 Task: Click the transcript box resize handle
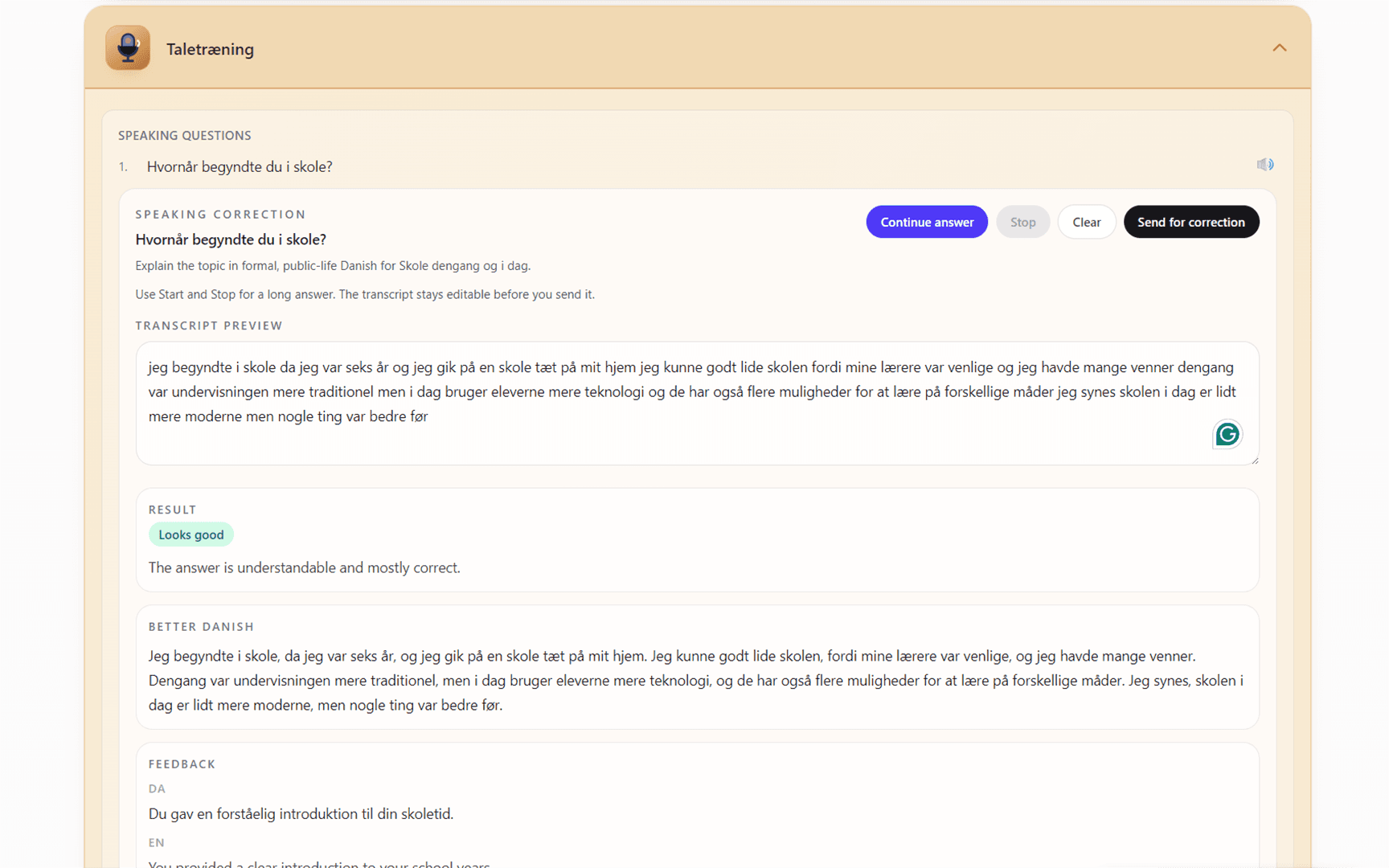[x=1254, y=460]
